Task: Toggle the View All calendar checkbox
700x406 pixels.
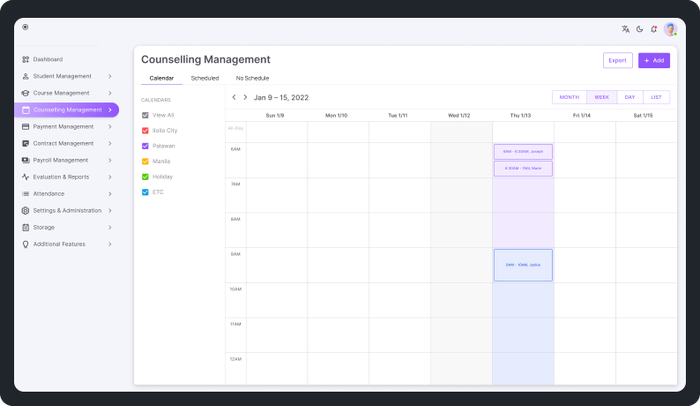Action: (145, 115)
